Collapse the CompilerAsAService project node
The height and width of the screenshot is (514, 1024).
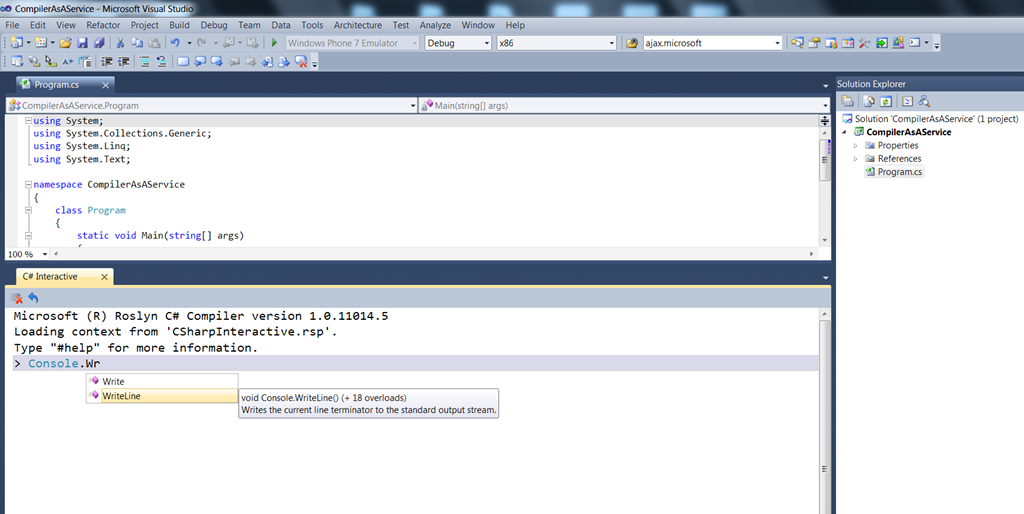[844, 132]
